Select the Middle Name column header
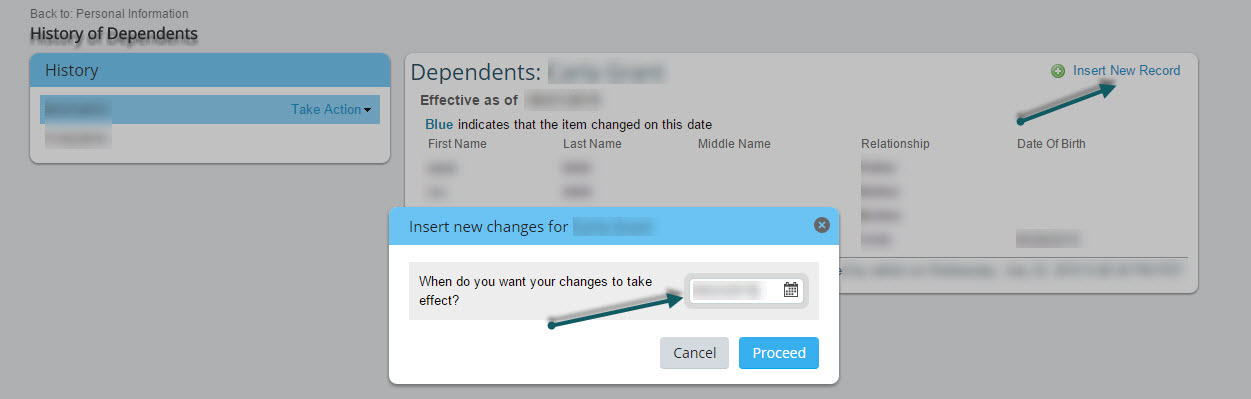 [734, 144]
